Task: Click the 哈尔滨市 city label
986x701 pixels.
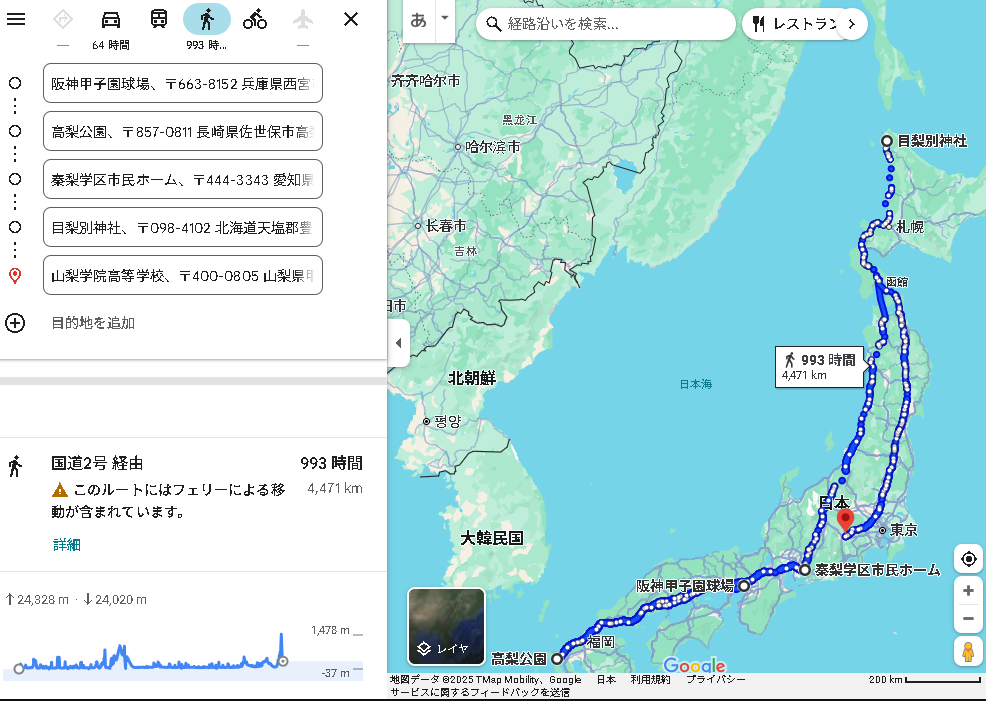Action: (x=492, y=147)
